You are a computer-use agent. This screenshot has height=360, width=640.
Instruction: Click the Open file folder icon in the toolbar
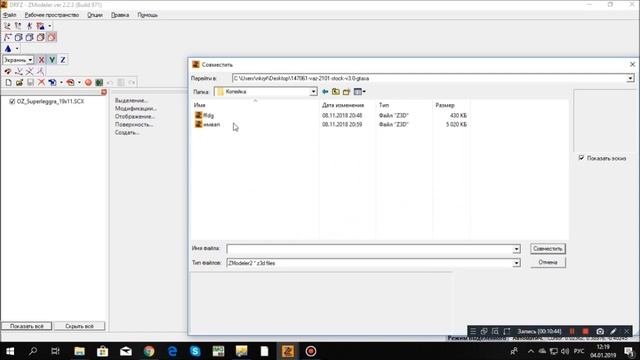(x=19, y=82)
